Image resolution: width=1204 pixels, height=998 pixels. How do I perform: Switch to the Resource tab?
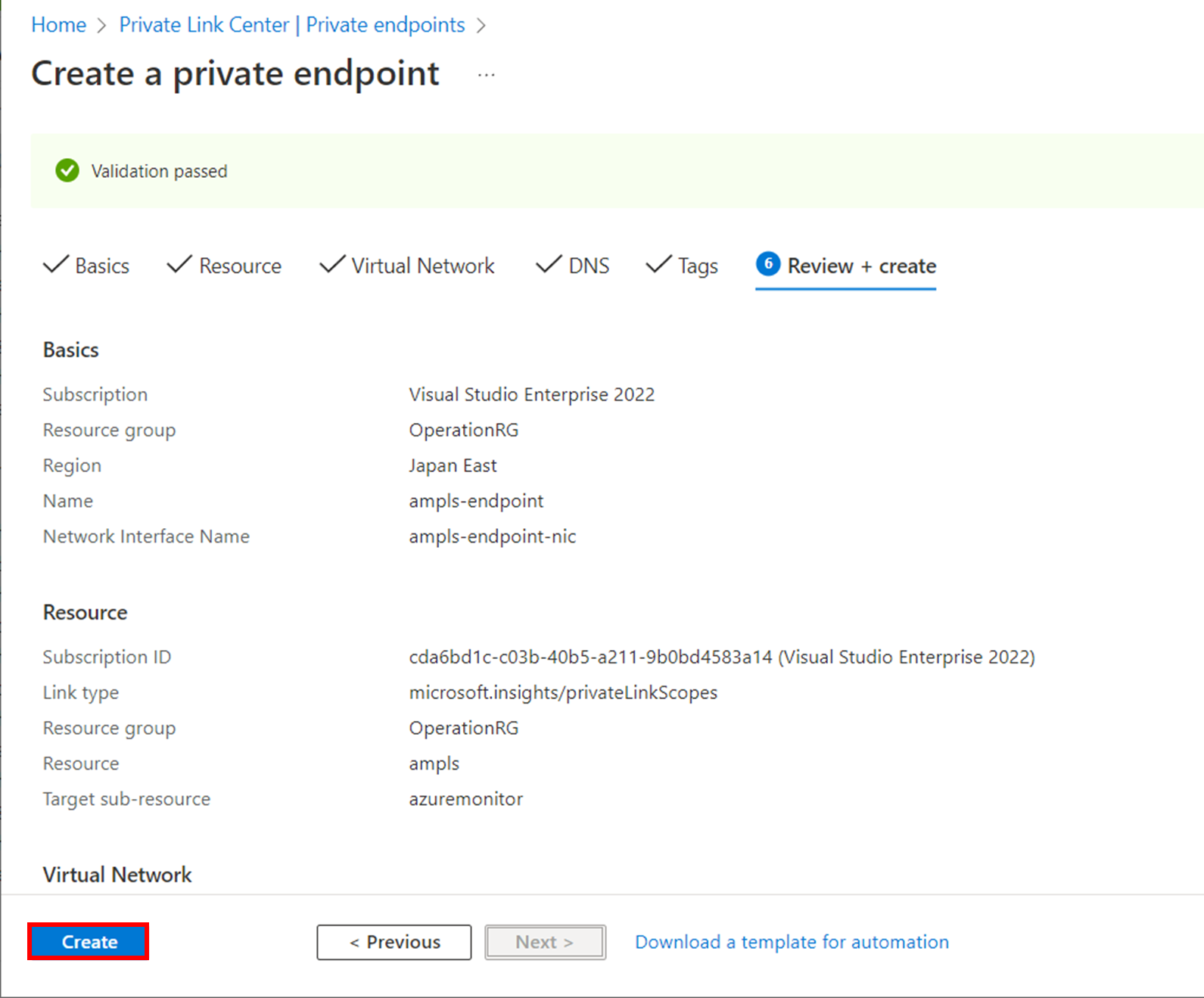[240, 266]
